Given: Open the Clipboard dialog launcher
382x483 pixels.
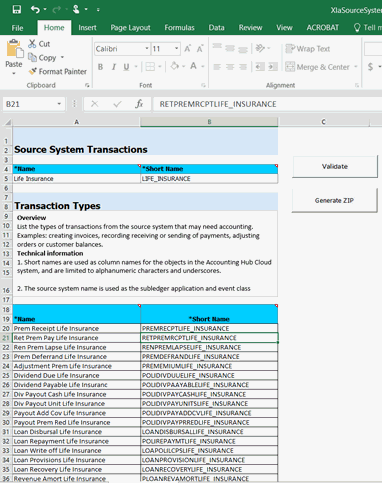Looking at the screenshot, I should [x=87, y=85].
